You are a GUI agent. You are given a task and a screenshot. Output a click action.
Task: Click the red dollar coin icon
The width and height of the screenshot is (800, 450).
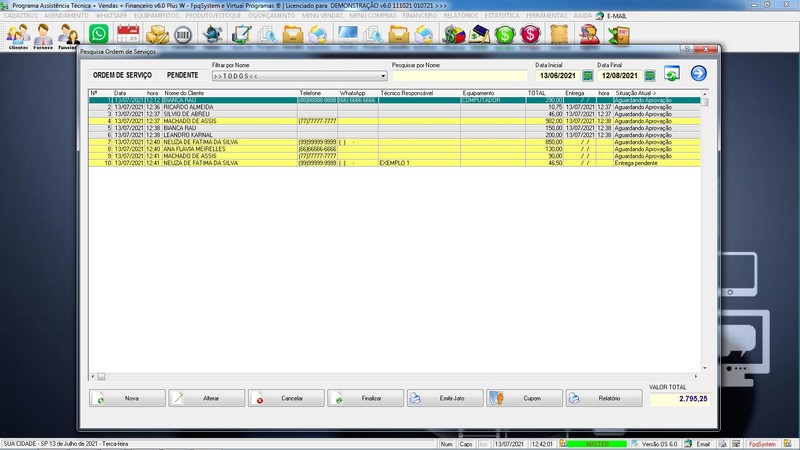pos(530,35)
